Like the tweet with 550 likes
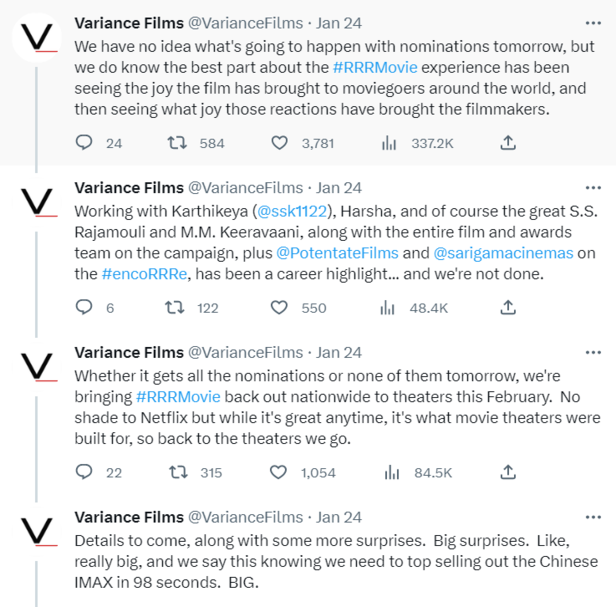The height and width of the screenshot is (607, 616). (281, 308)
